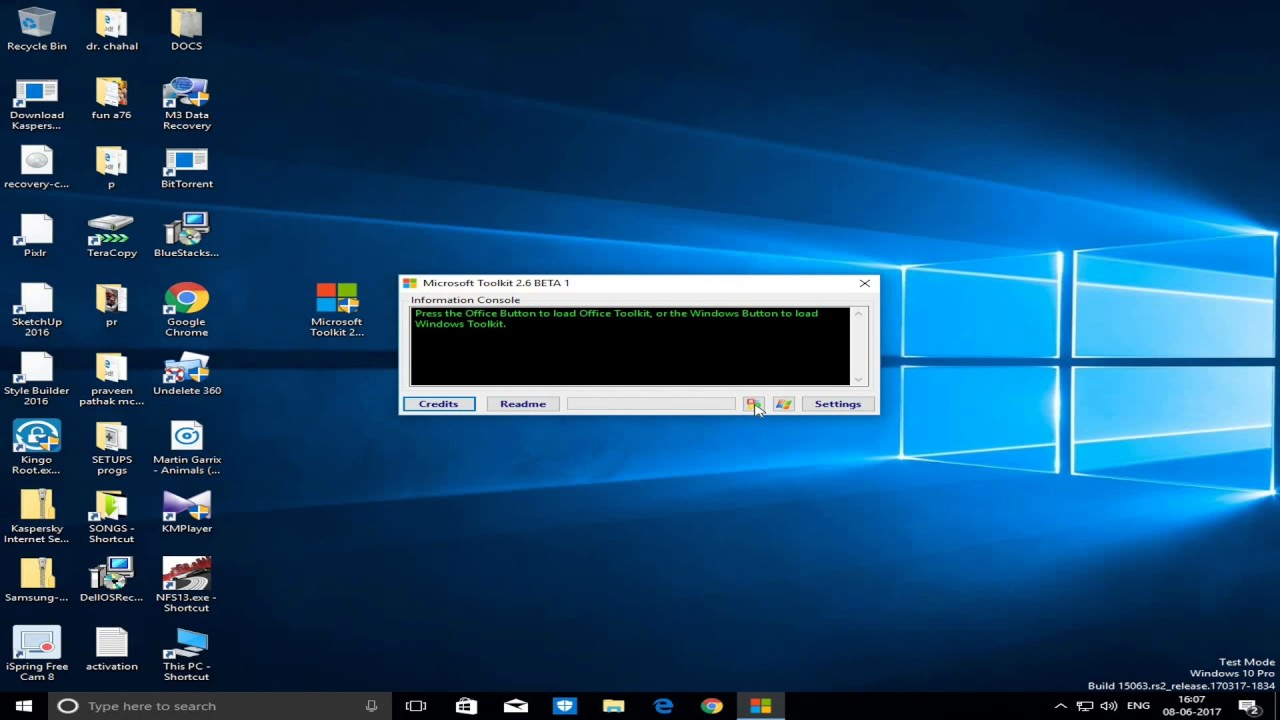Select the folder named p
This screenshot has height=720, width=1280.
(112, 167)
